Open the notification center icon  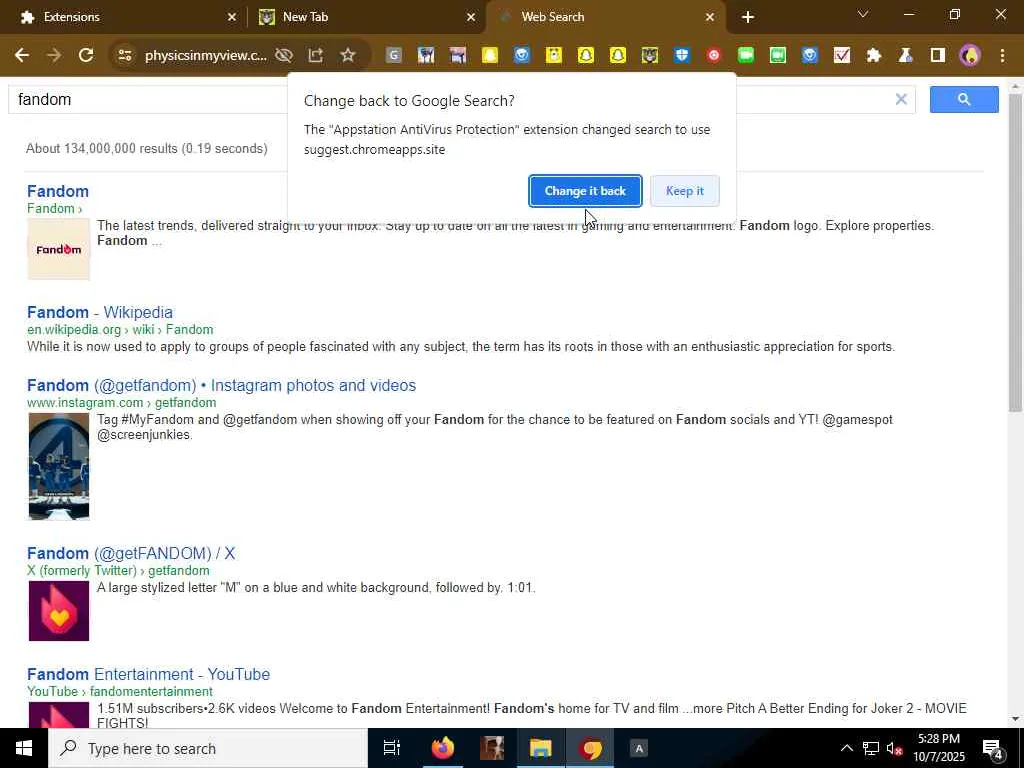993,748
